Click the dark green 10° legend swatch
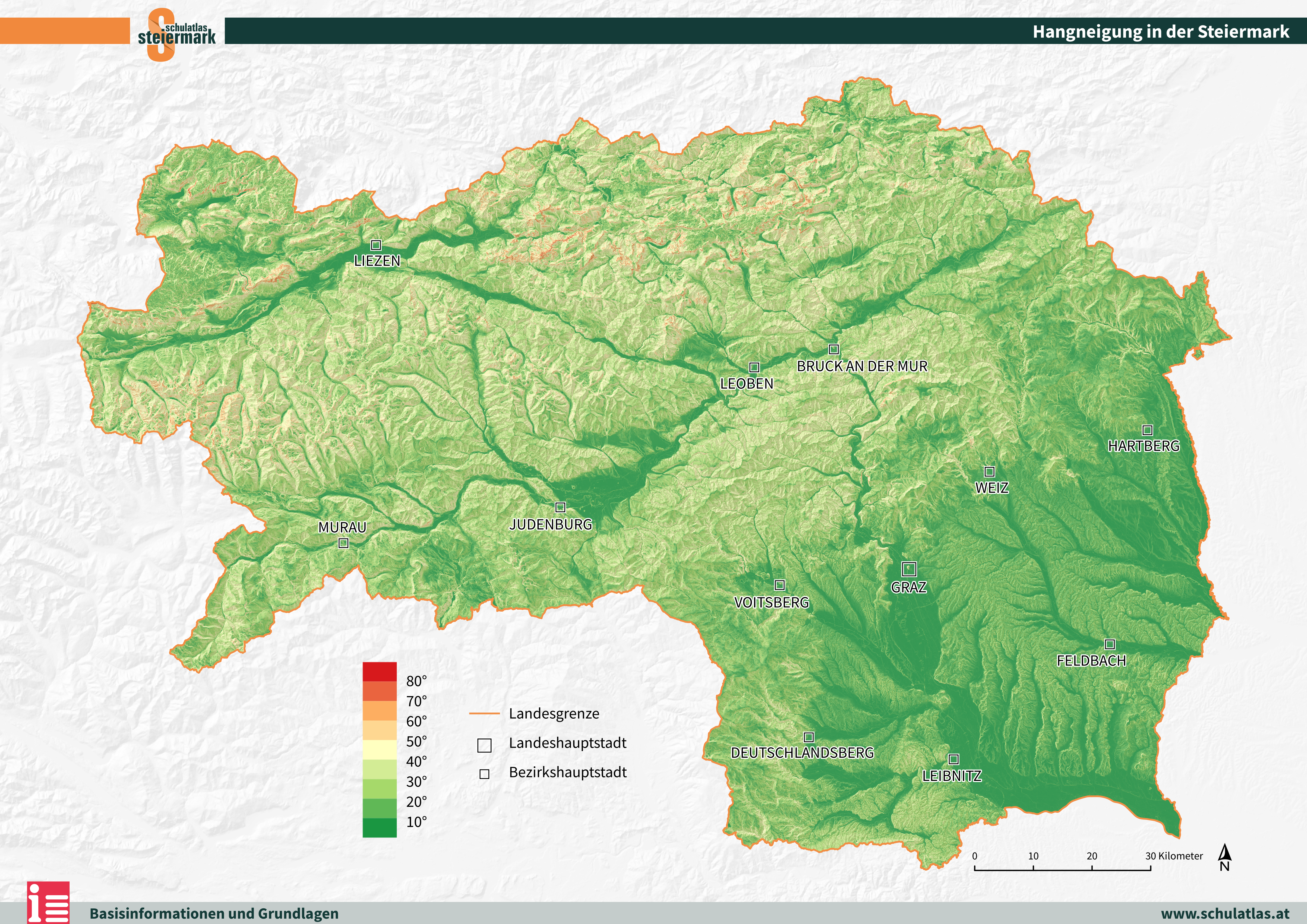The width and height of the screenshot is (1307, 924). (x=380, y=828)
